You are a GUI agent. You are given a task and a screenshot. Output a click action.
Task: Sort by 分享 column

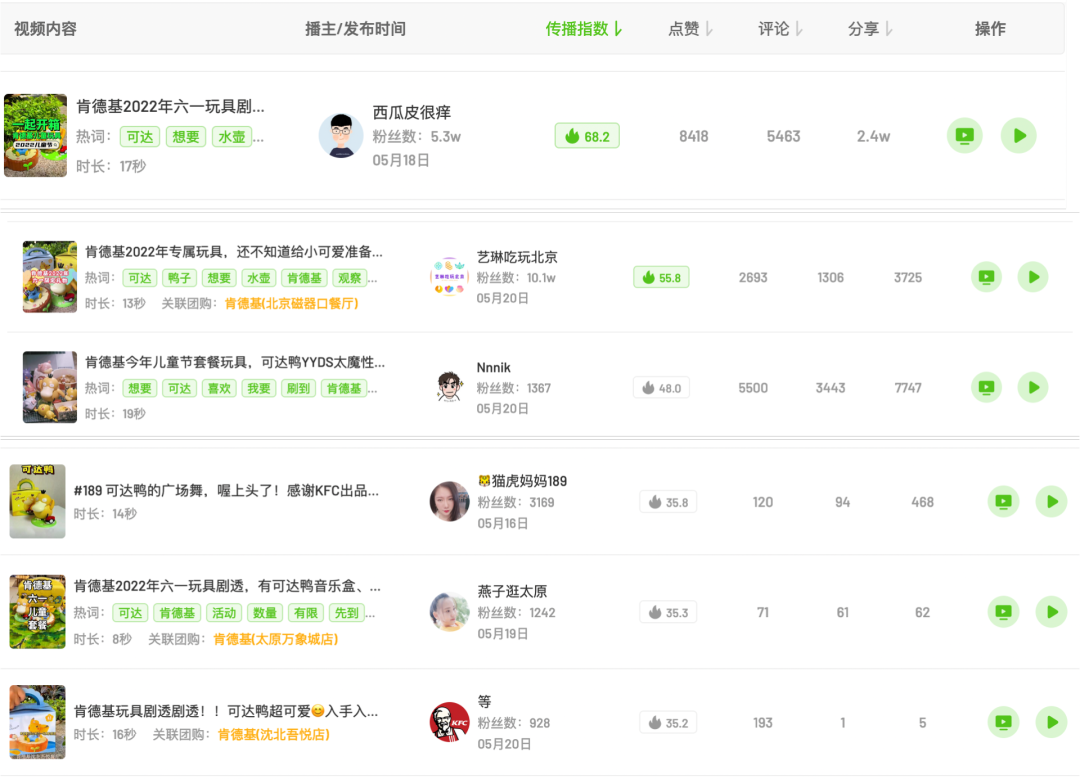click(x=870, y=29)
